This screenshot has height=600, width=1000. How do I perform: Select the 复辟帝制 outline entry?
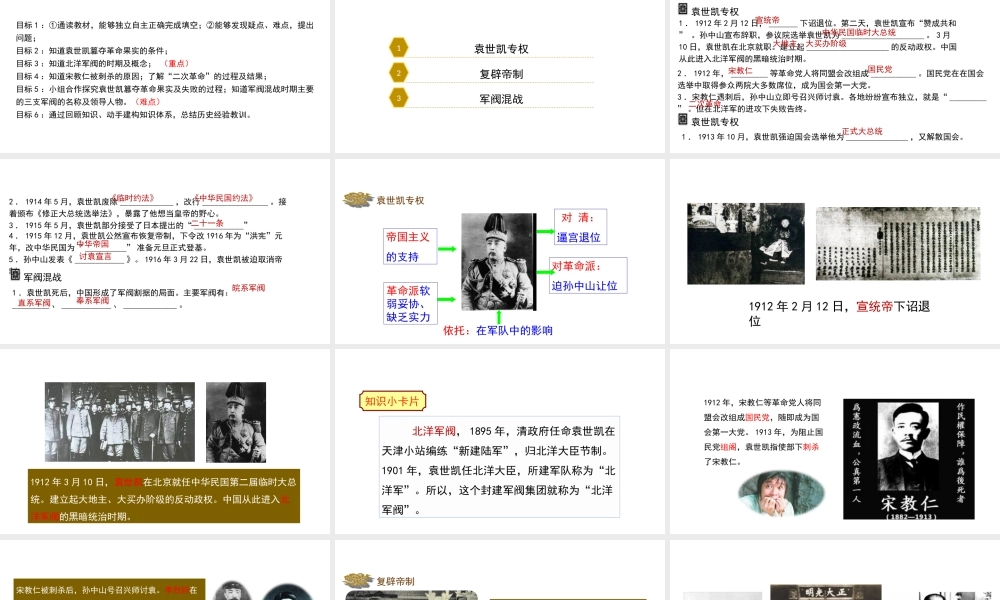[x=501, y=74]
